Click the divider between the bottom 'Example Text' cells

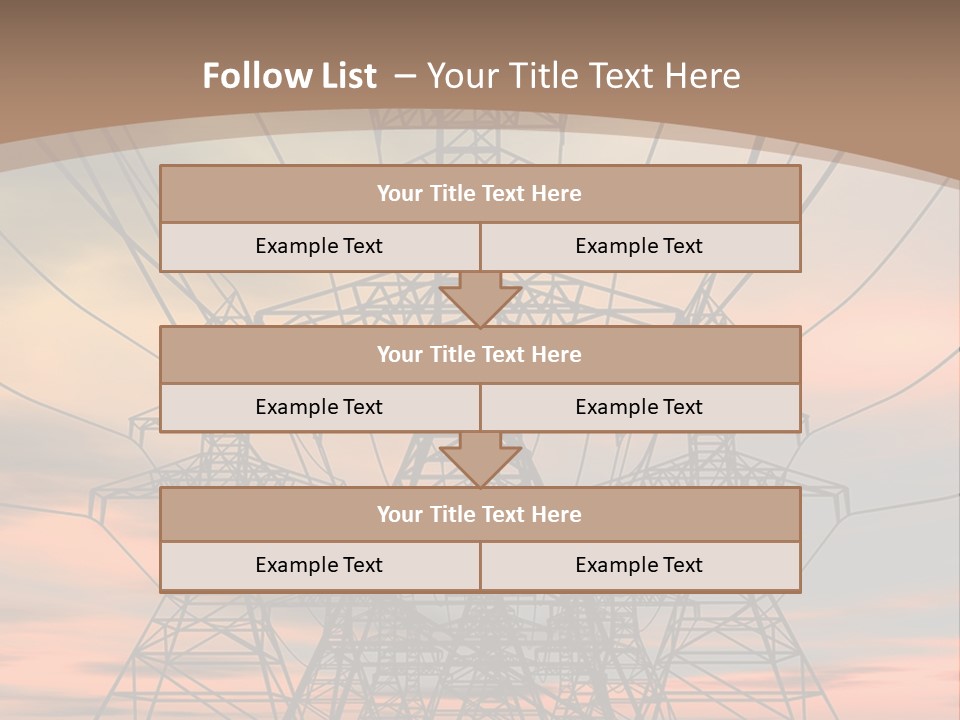click(x=480, y=566)
